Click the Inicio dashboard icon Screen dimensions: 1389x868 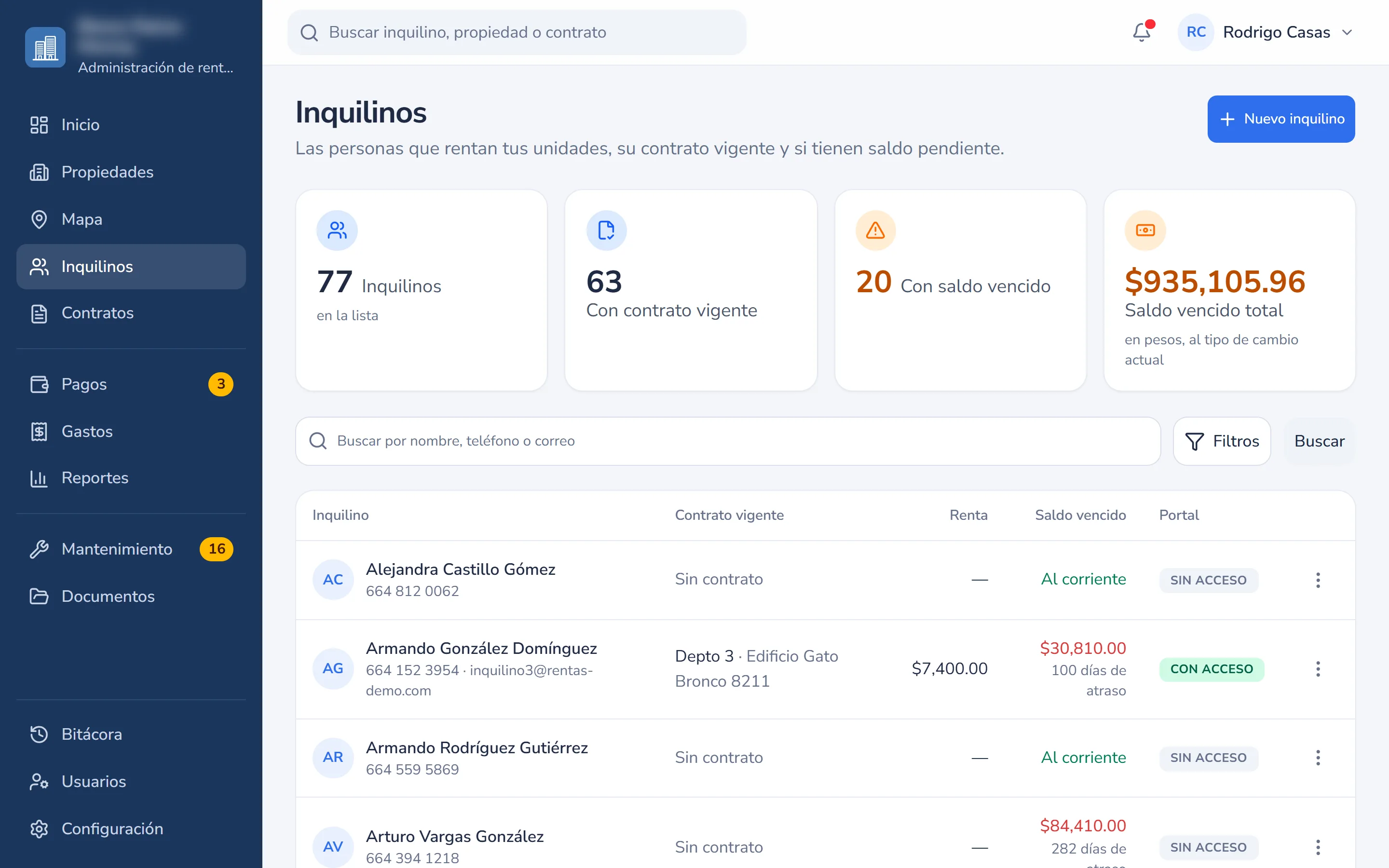(39, 124)
